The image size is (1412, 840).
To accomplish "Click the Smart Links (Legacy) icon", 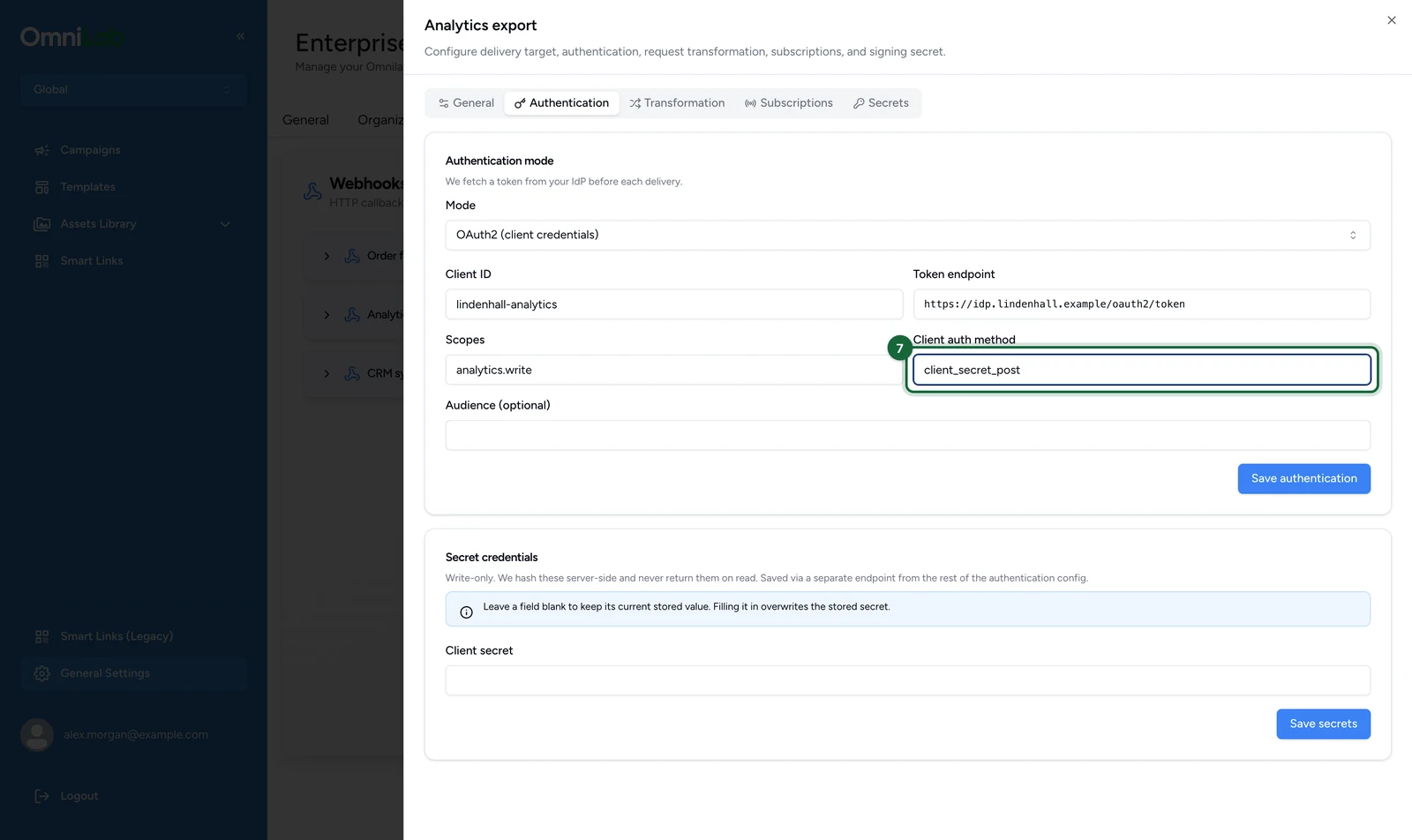I will [41, 636].
